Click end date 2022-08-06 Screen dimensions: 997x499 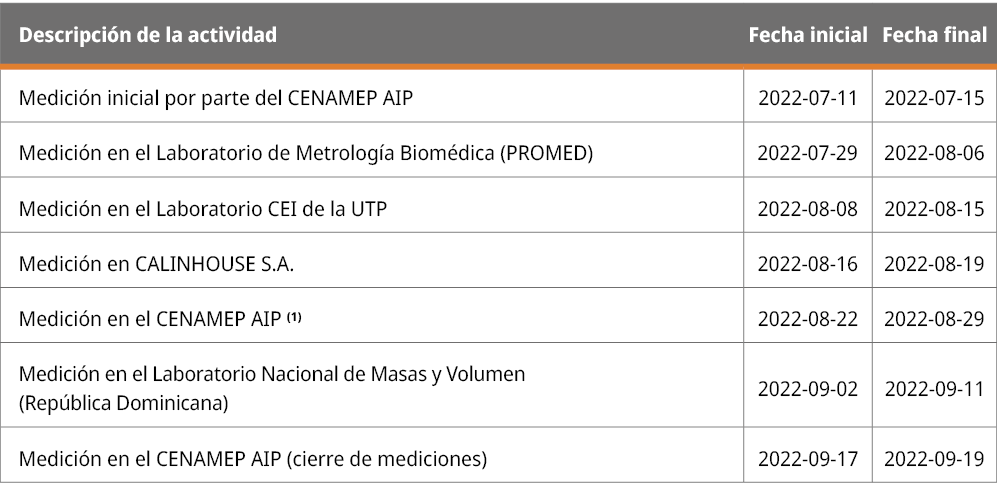[934, 153]
